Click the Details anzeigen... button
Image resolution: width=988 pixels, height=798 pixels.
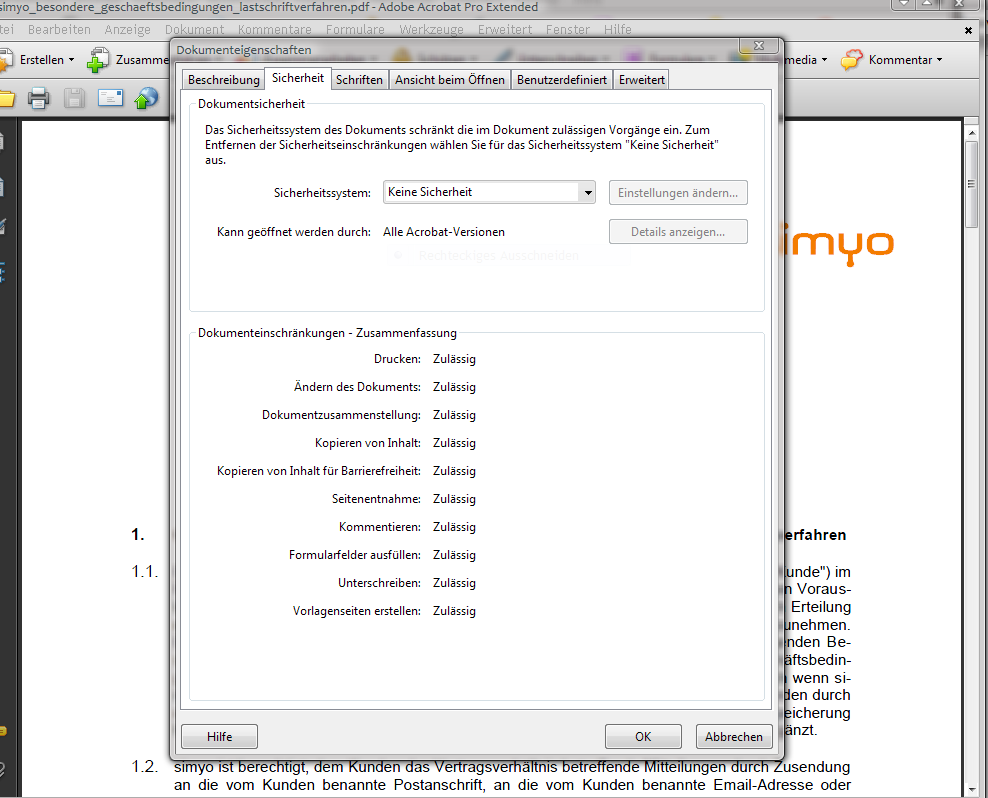(678, 232)
